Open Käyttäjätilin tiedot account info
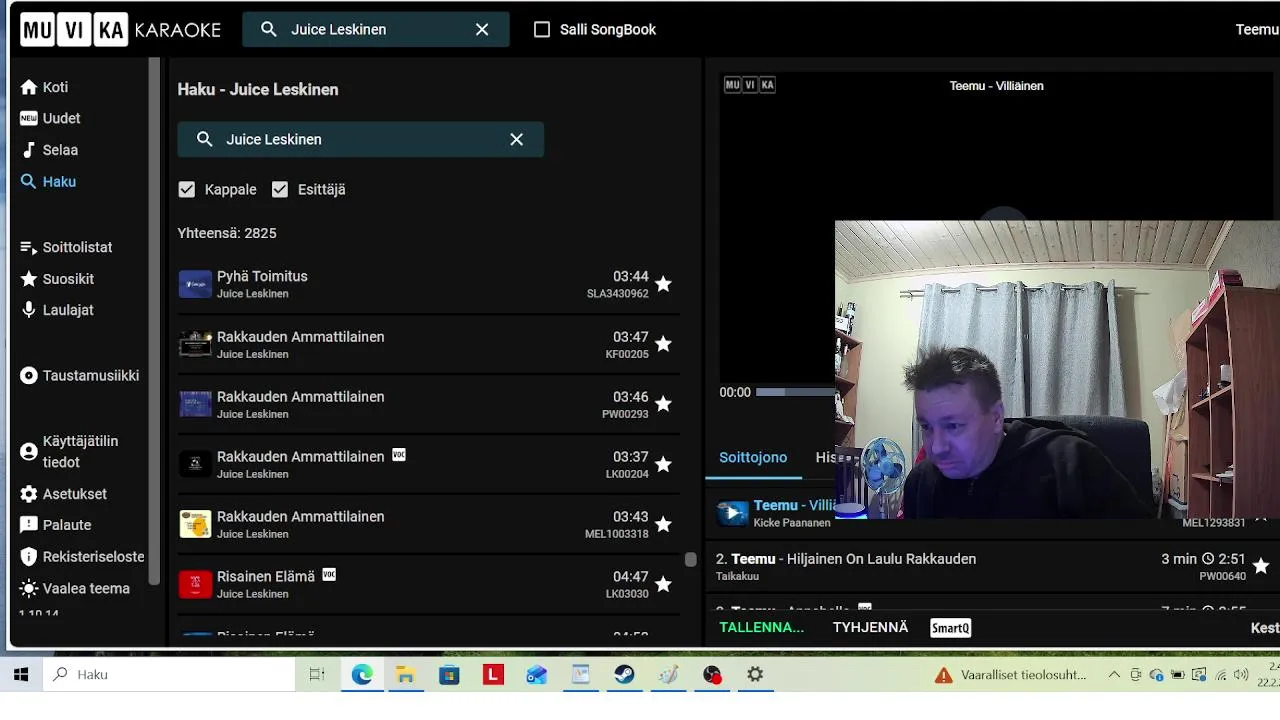Screen dimensions: 1280x720 point(69,452)
